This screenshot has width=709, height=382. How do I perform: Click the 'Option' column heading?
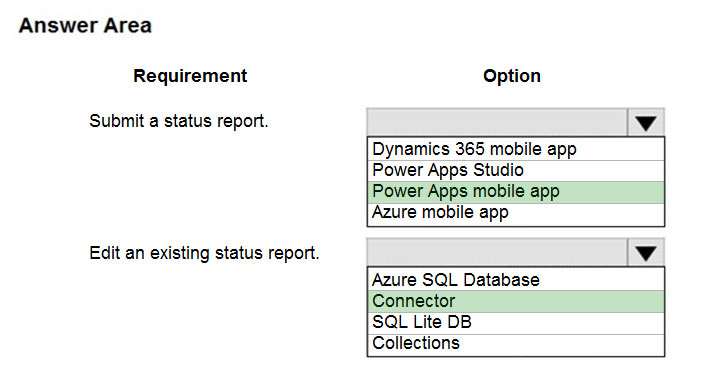(511, 76)
